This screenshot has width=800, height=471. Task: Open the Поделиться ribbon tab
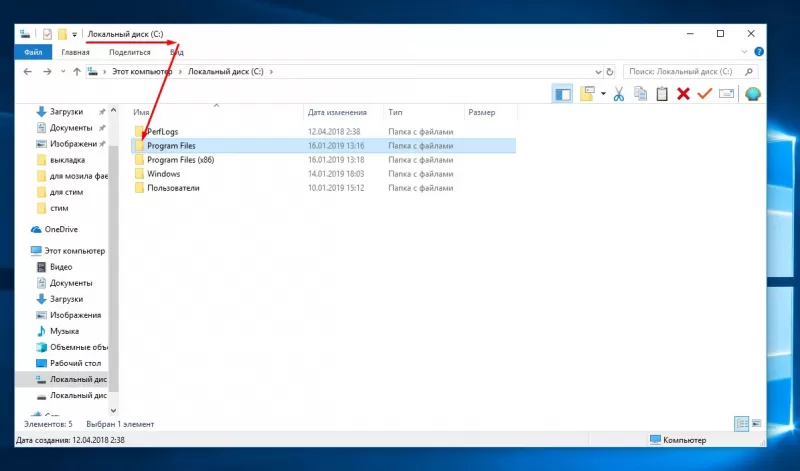coord(130,52)
